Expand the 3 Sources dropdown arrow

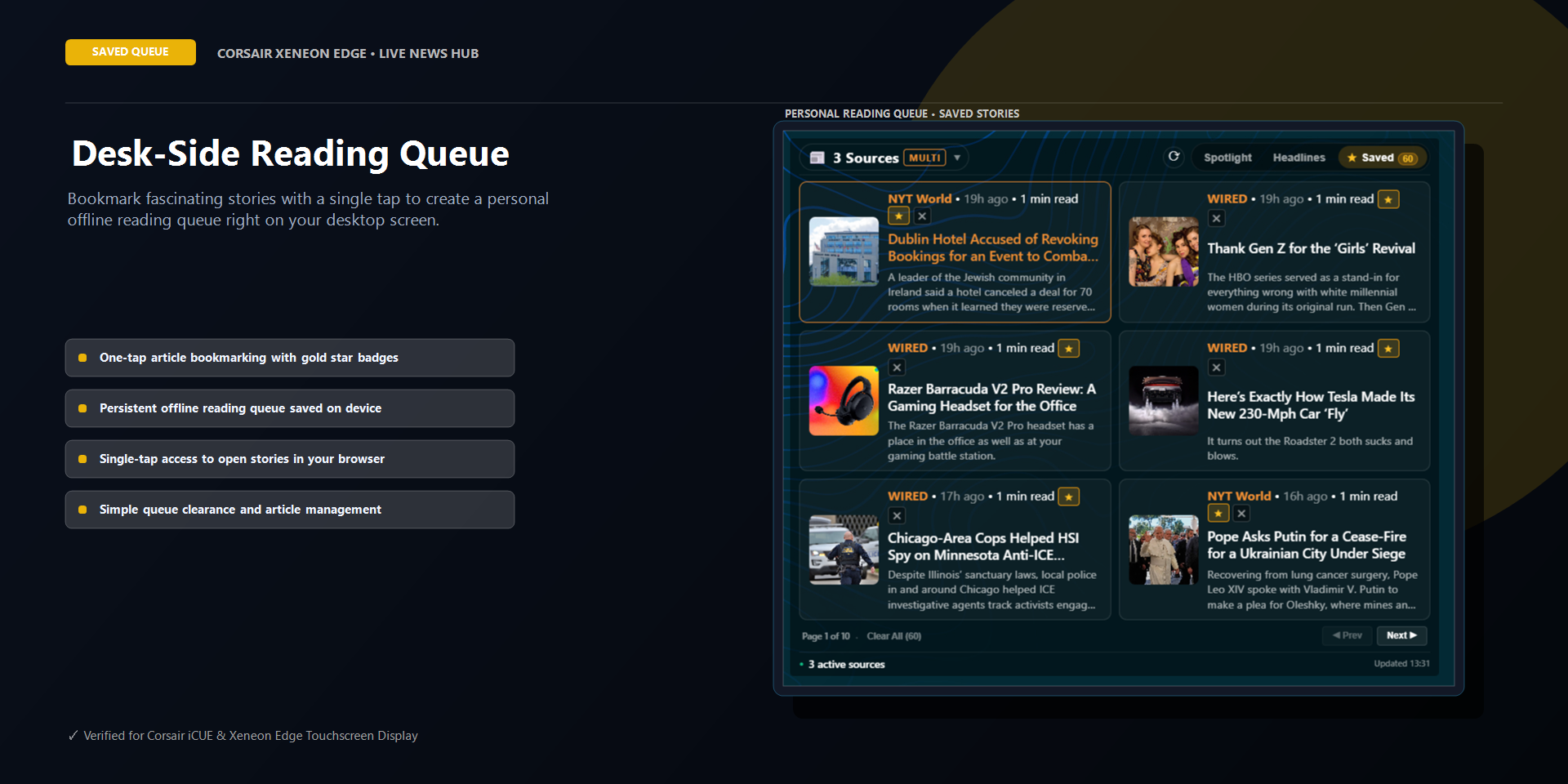[x=957, y=158]
